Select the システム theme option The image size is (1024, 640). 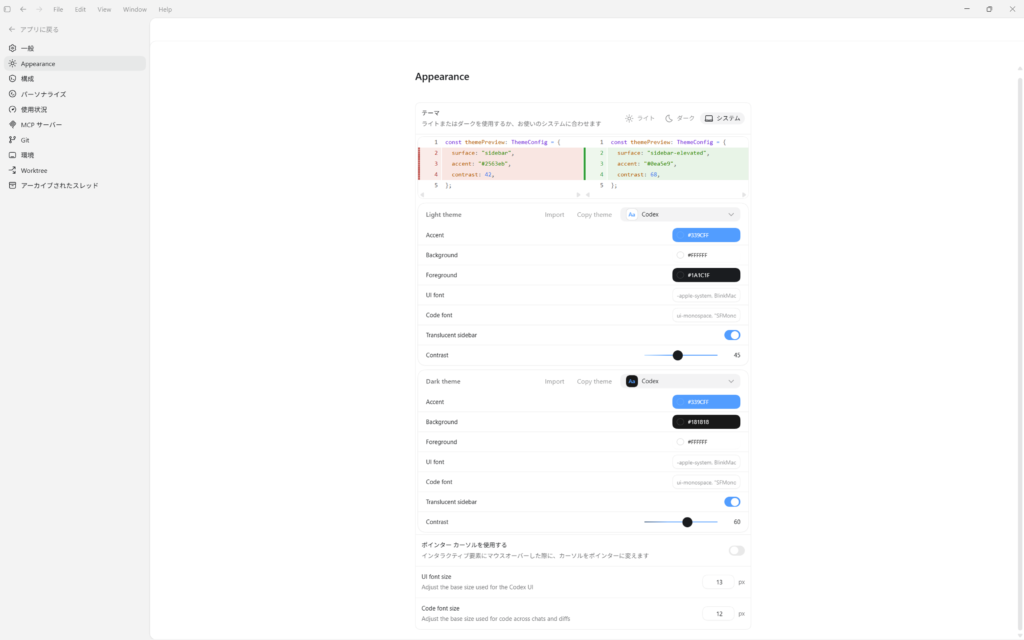point(723,118)
